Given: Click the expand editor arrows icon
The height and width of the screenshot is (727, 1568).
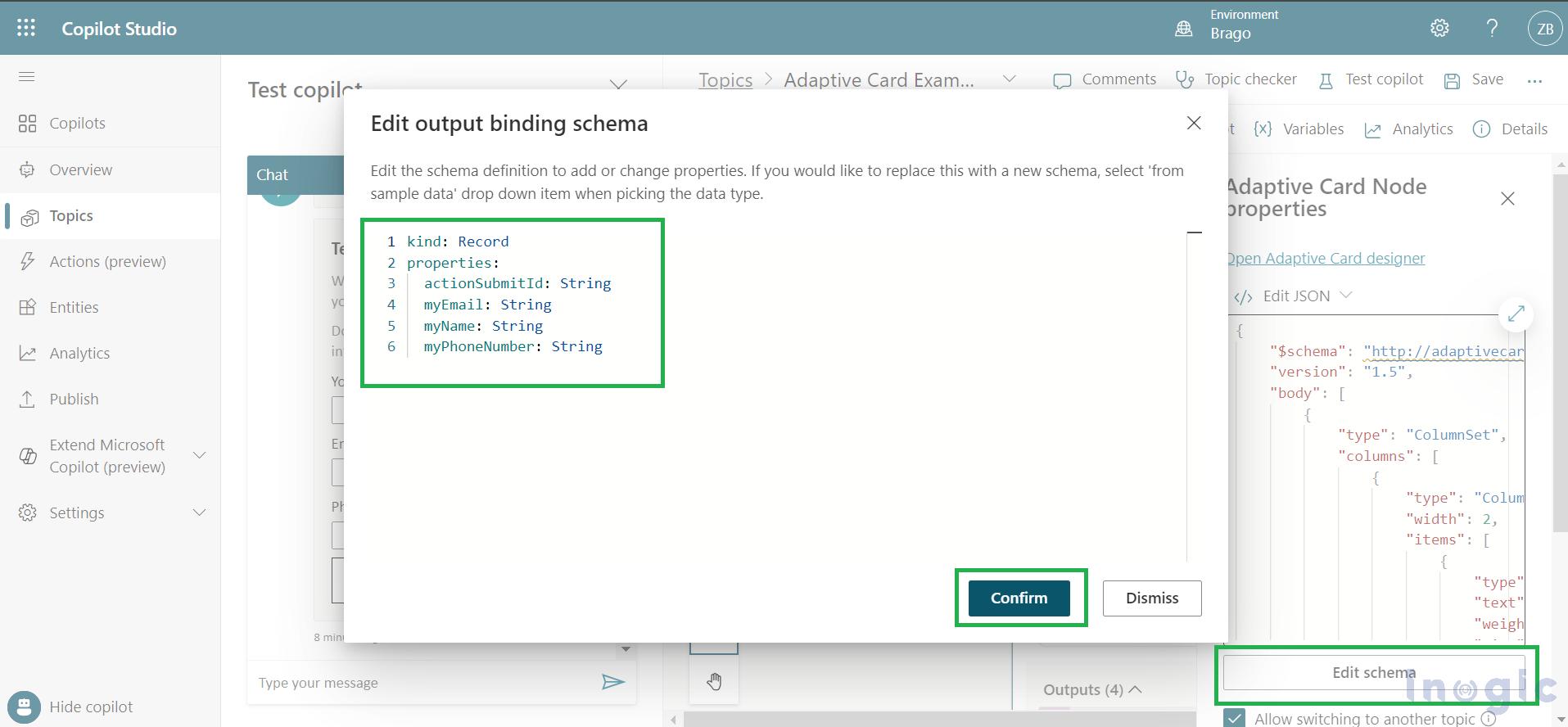Looking at the screenshot, I should pos(1516,314).
